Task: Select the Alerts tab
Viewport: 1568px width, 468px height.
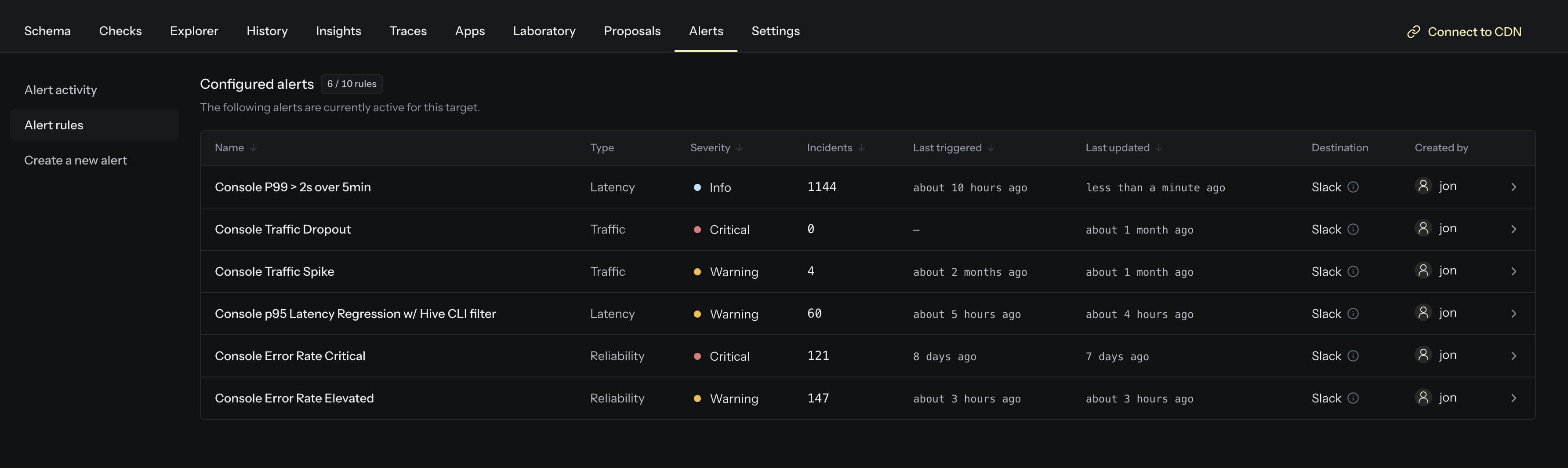Action: [x=706, y=31]
